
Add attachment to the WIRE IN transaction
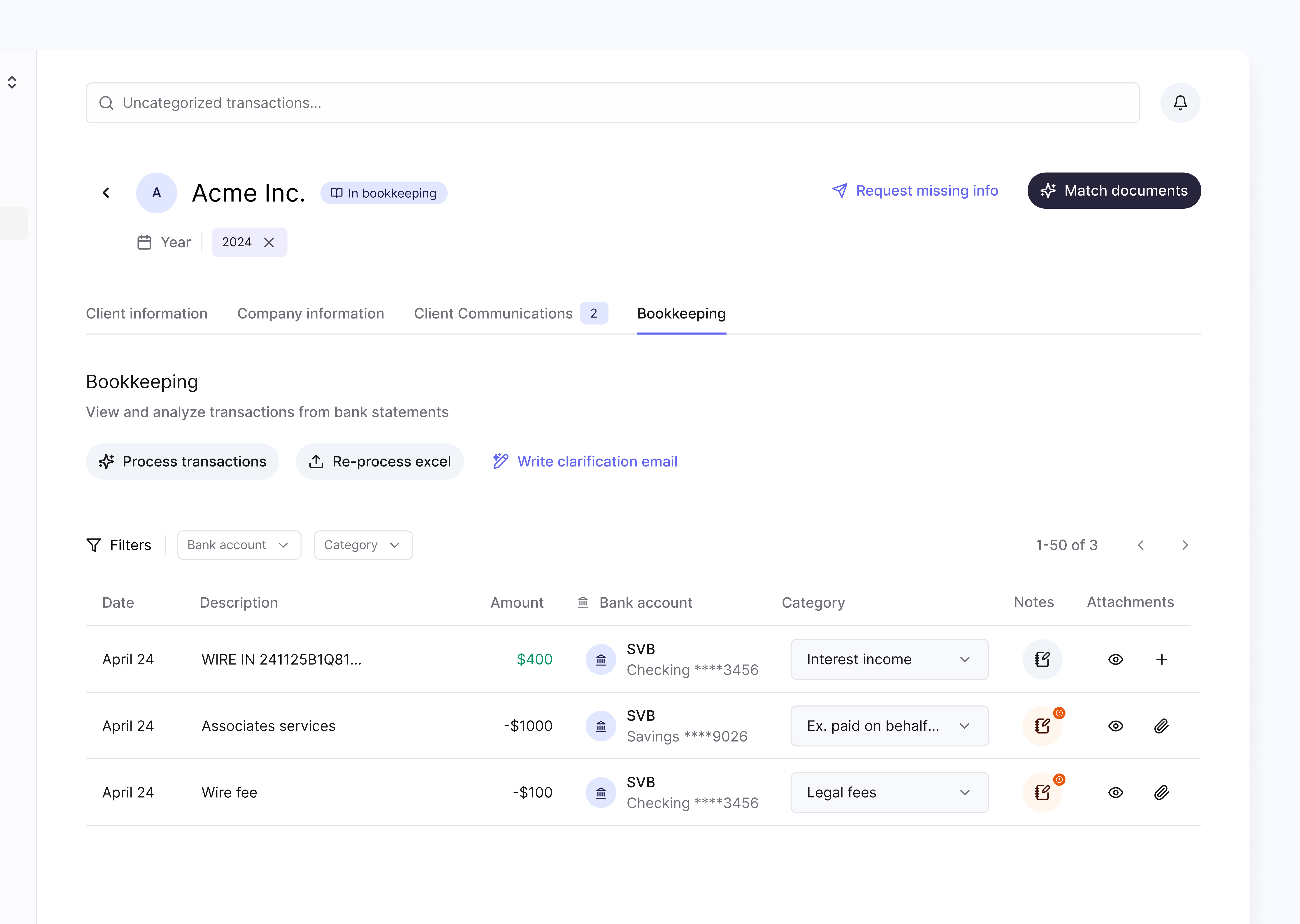1162,659
